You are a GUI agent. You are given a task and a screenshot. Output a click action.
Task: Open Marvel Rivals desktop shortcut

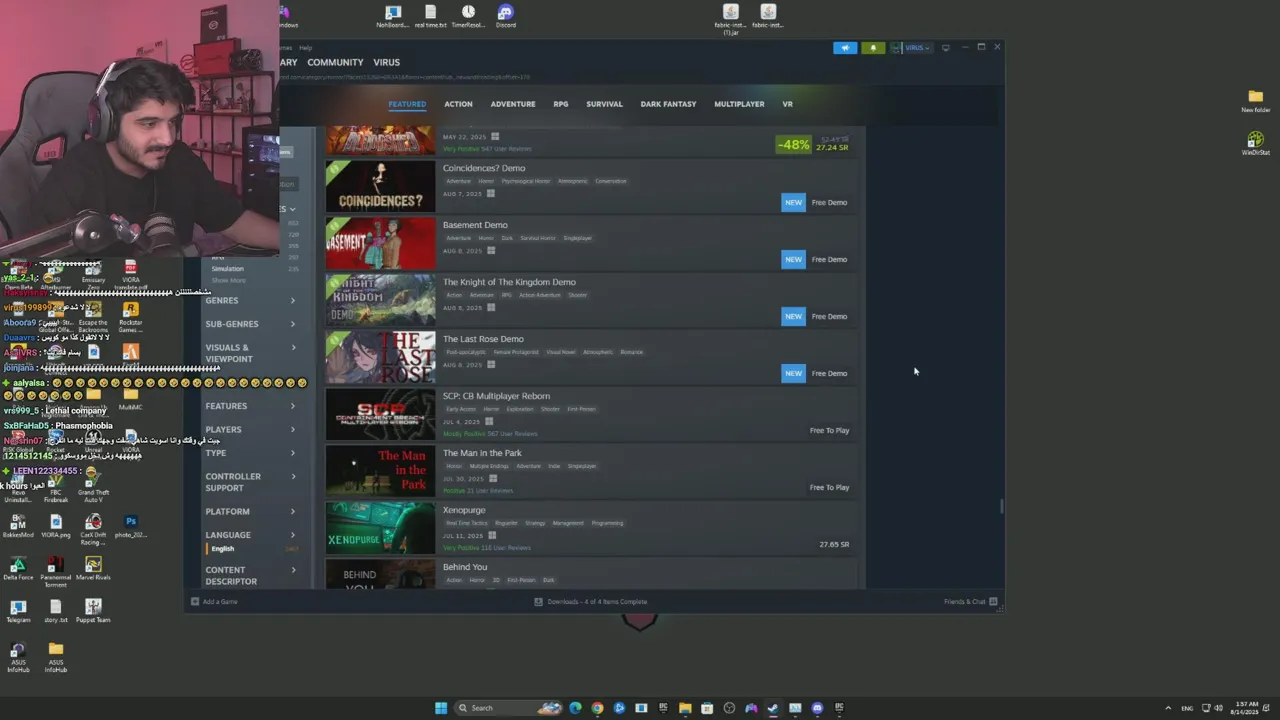(93, 569)
